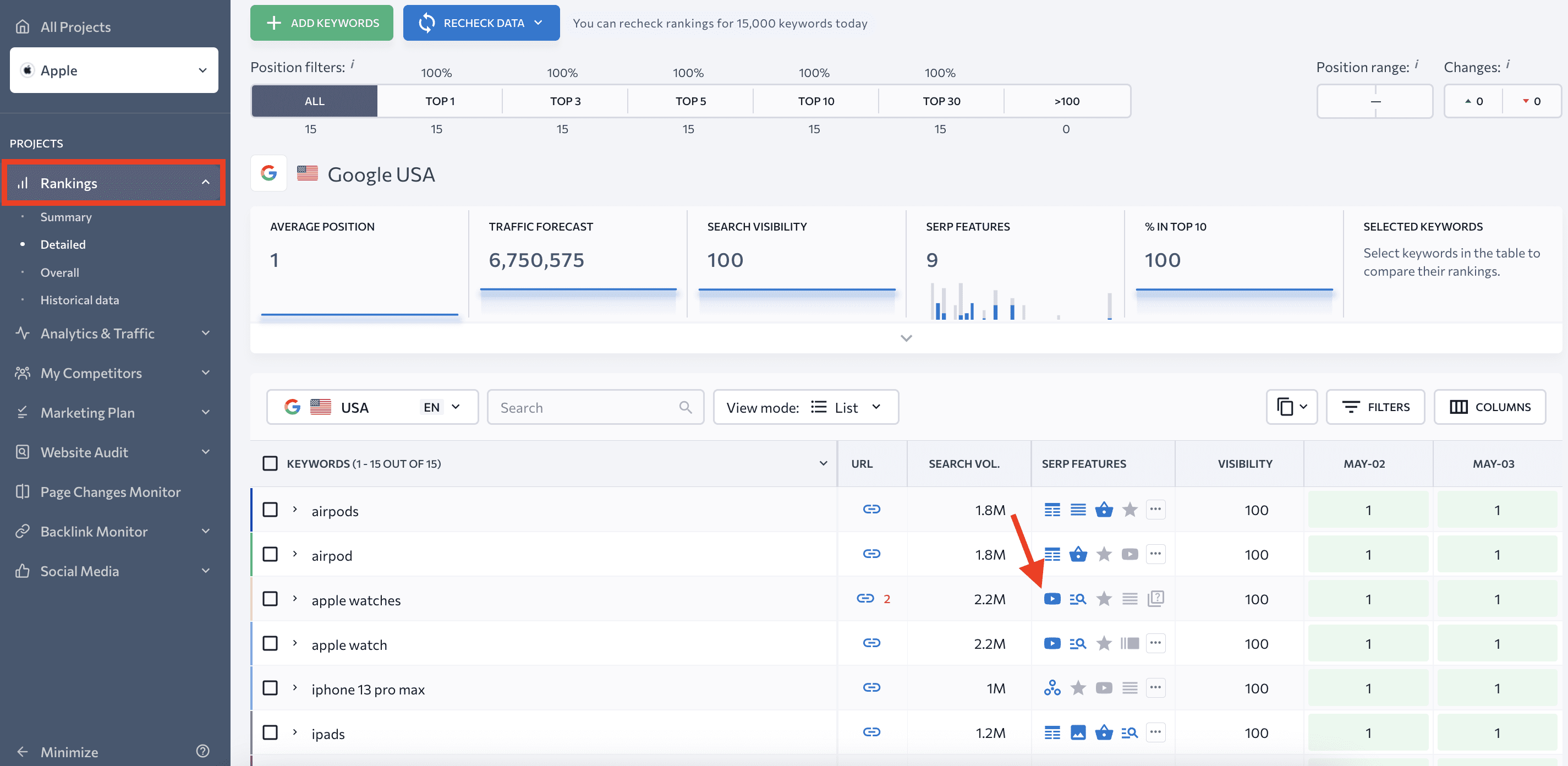The height and width of the screenshot is (766, 1568).
Task: Check the ipads keyword checkbox
Action: pyautogui.click(x=270, y=732)
